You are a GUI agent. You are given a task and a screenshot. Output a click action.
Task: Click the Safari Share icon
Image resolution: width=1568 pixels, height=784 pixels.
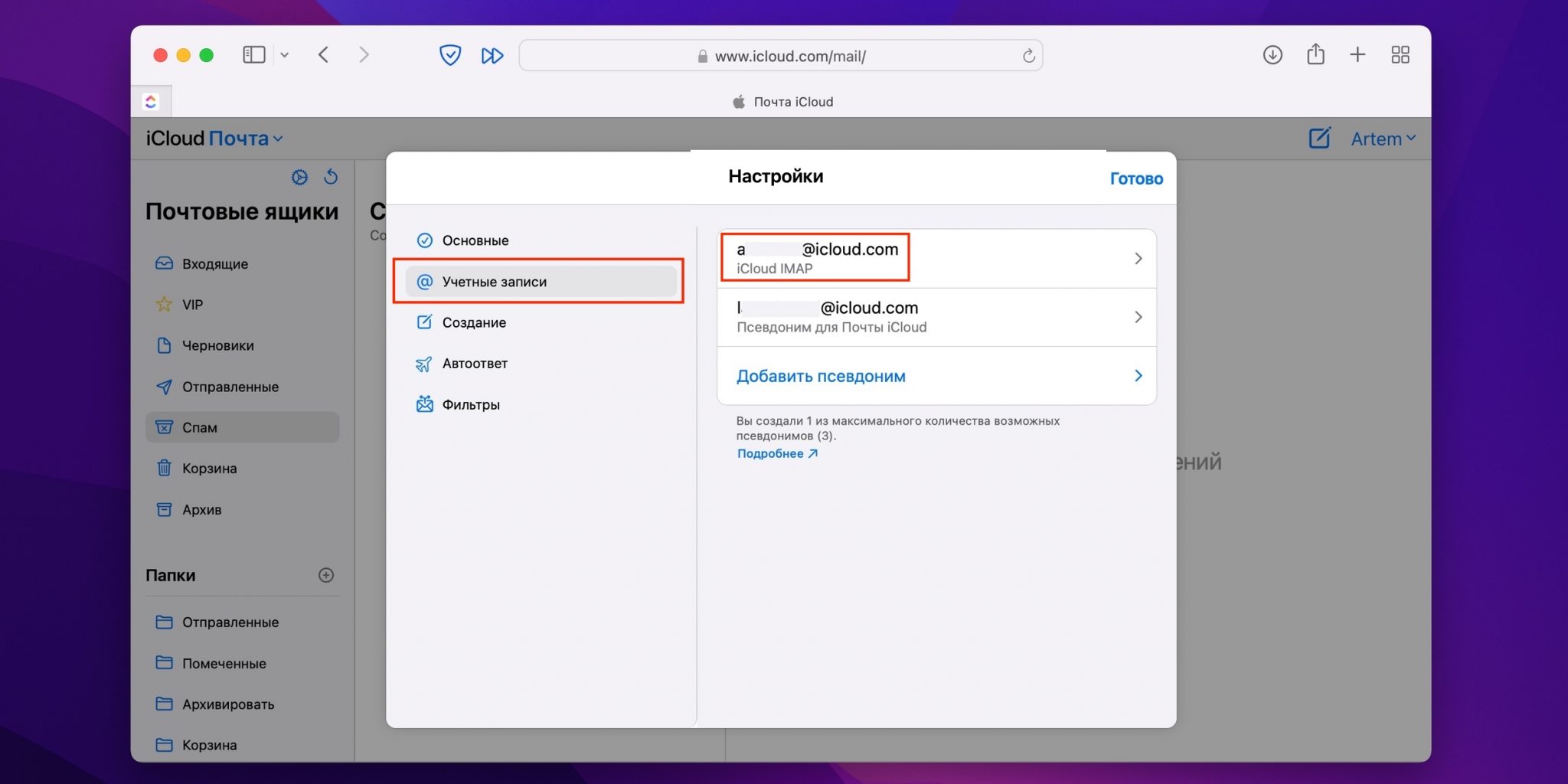click(x=1315, y=54)
